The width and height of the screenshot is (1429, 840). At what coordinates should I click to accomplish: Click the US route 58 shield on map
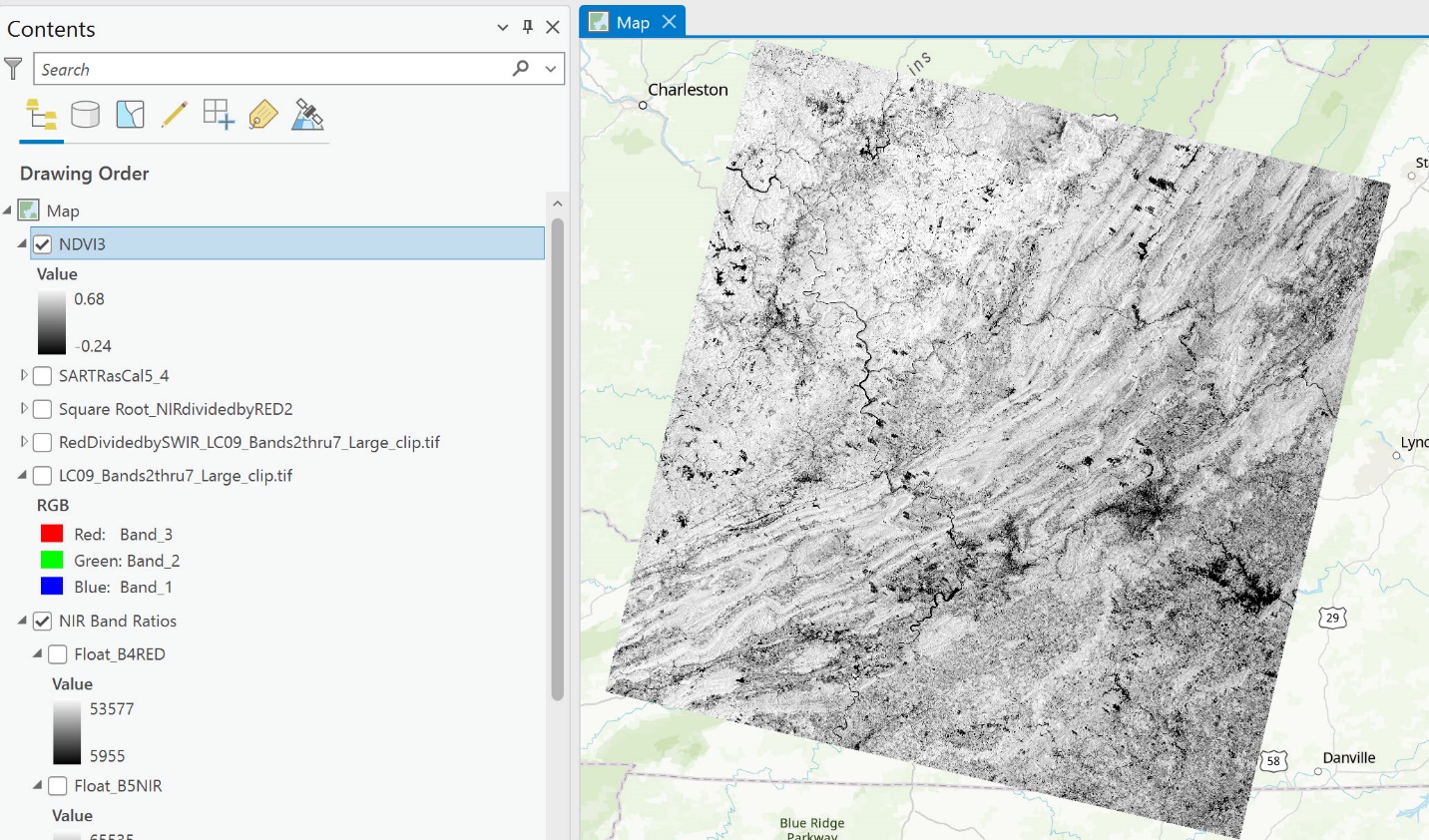[x=1273, y=761]
